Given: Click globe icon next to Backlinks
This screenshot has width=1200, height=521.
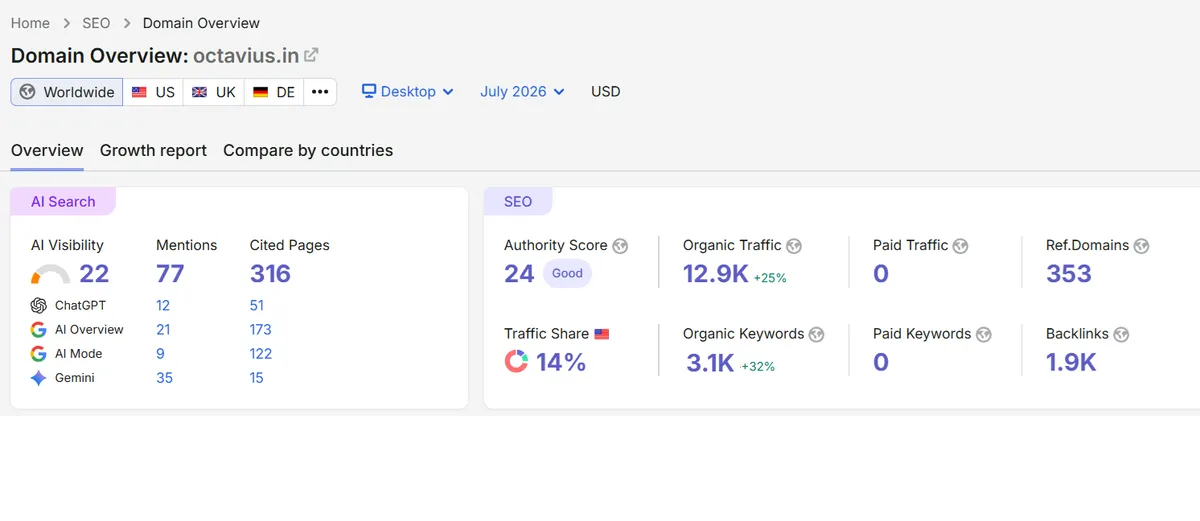Looking at the screenshot, I should [x=1121, y=334].
